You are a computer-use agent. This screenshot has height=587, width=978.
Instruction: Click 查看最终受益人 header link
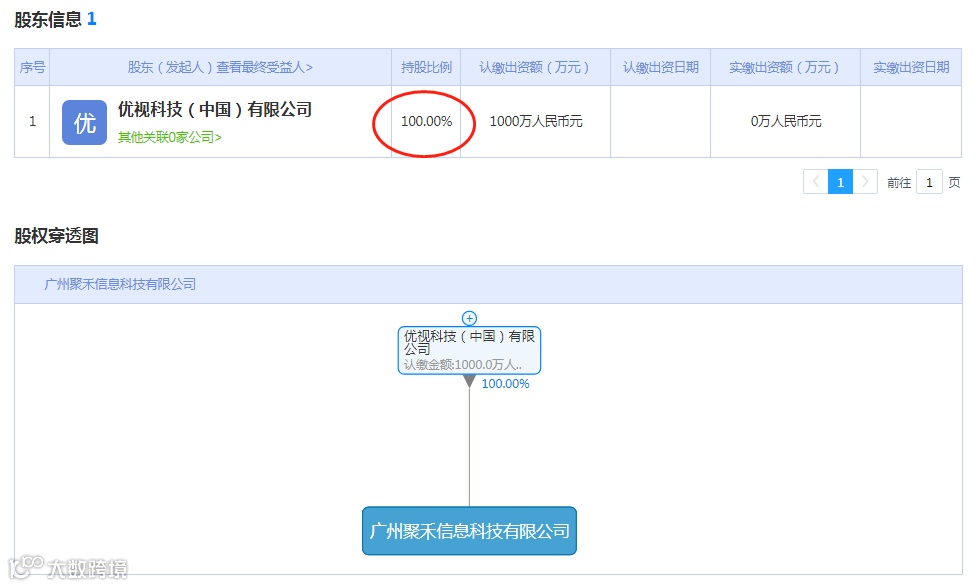pyautogui.click(x=264, y=67)
